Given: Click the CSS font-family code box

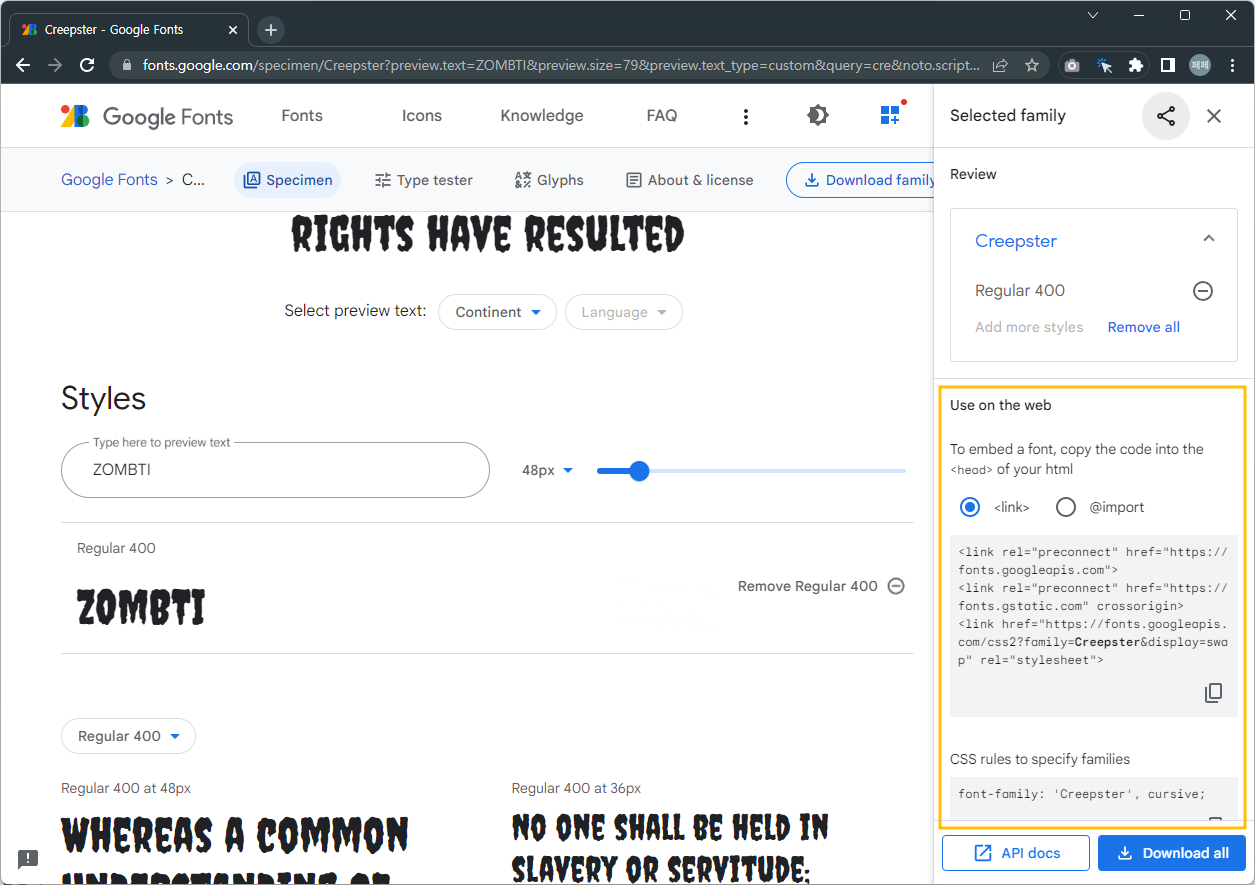Looking at the screenshot, I should [1094, 799].
